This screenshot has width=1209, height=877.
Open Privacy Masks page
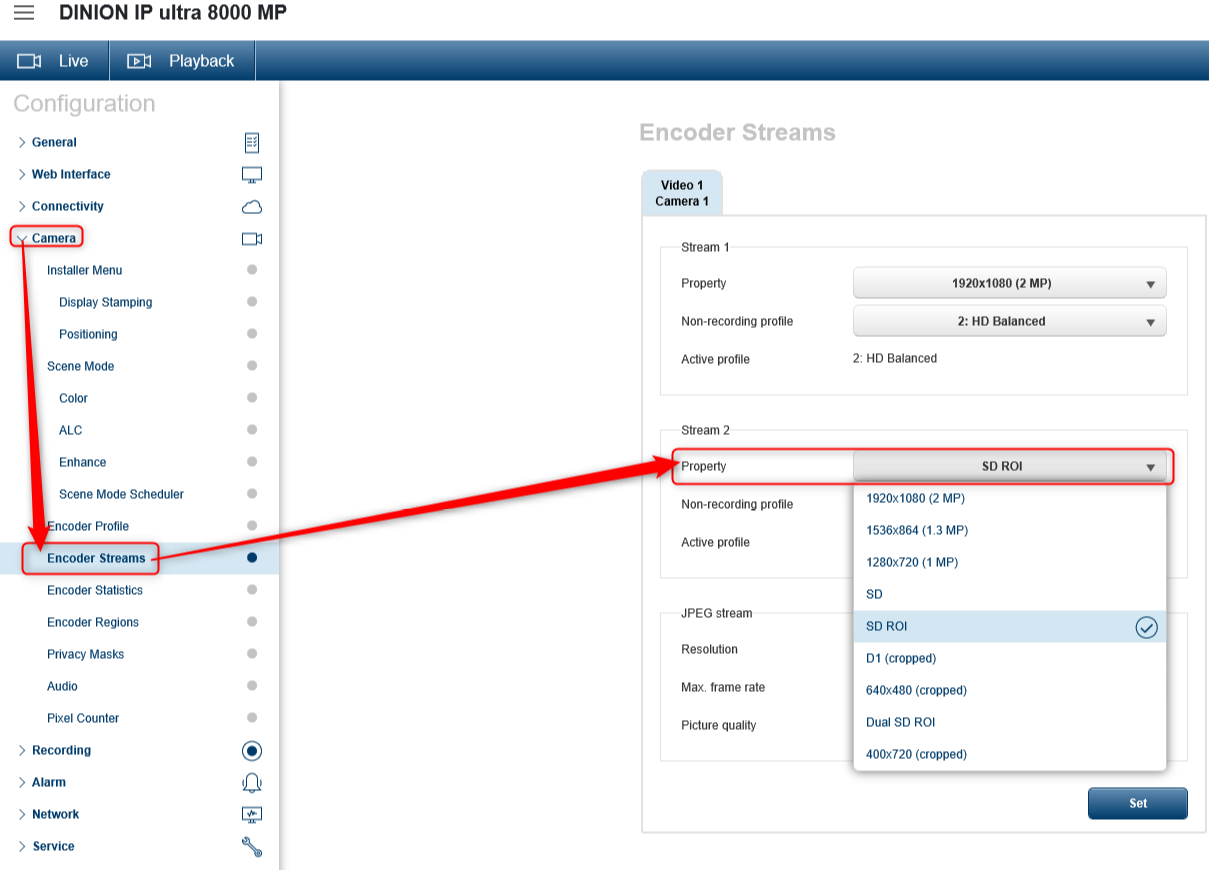coord(86,654)
